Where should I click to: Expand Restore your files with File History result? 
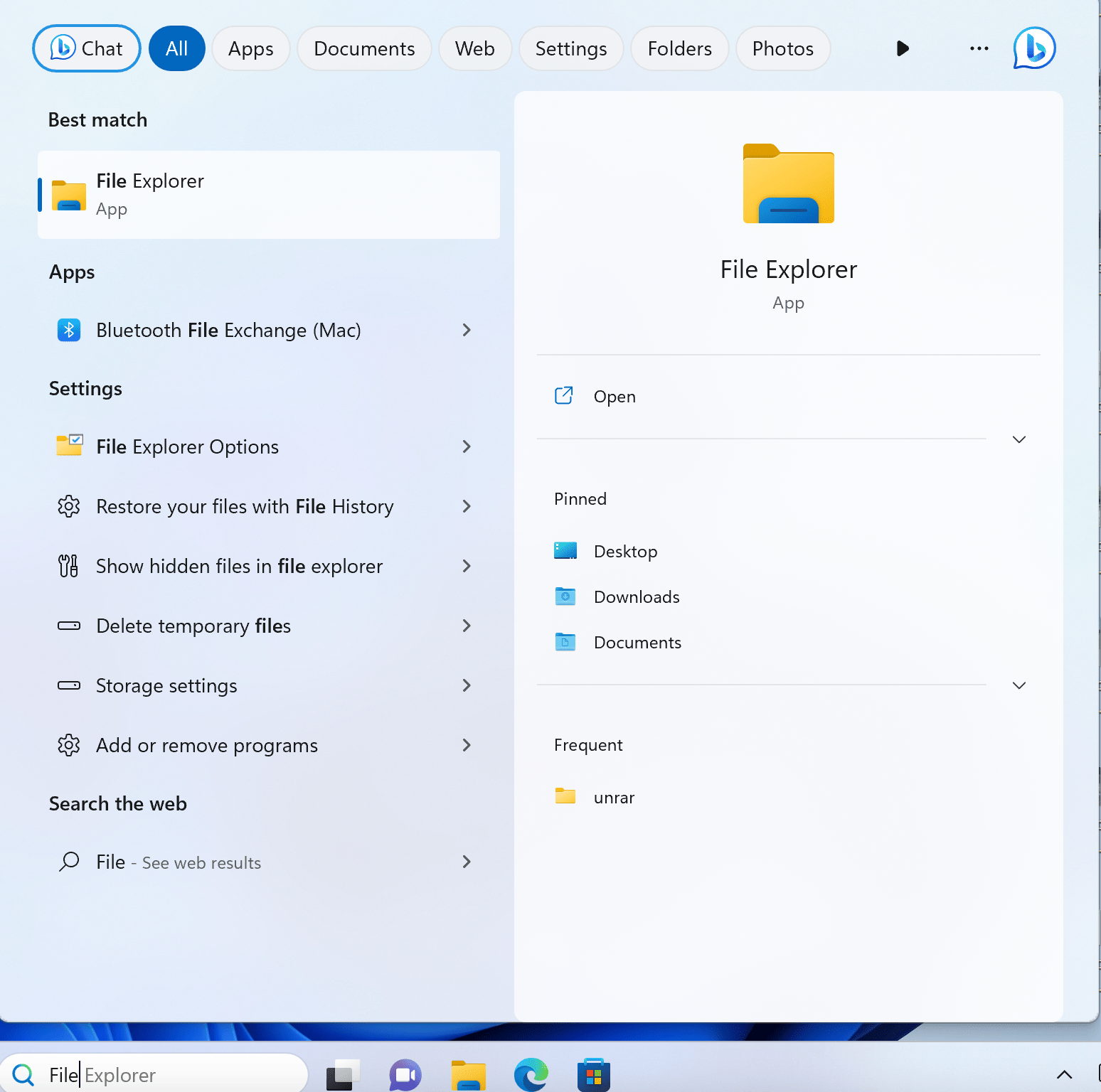pyautogui.click(x=466, y=506)
